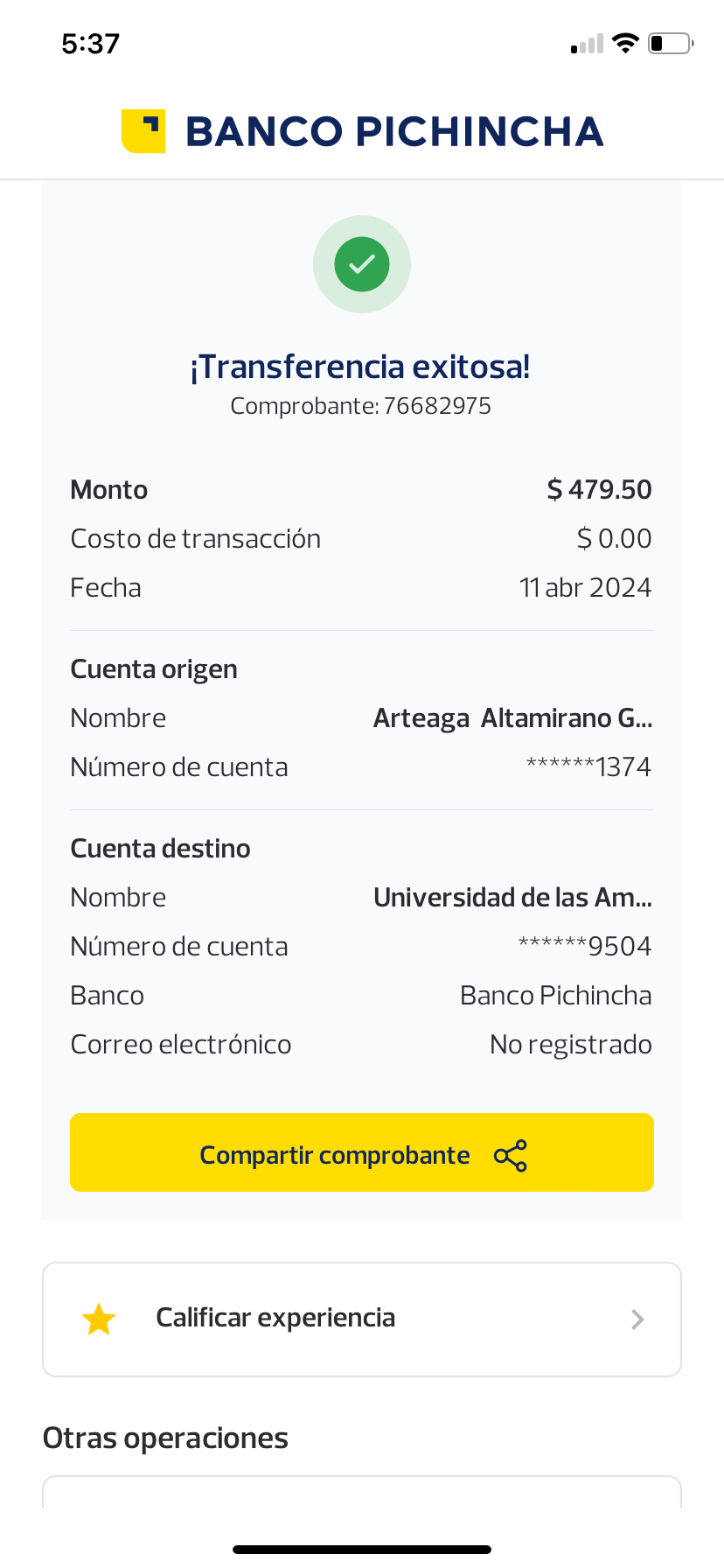Tap the status bar clock showing 5:37

(91, 44)
